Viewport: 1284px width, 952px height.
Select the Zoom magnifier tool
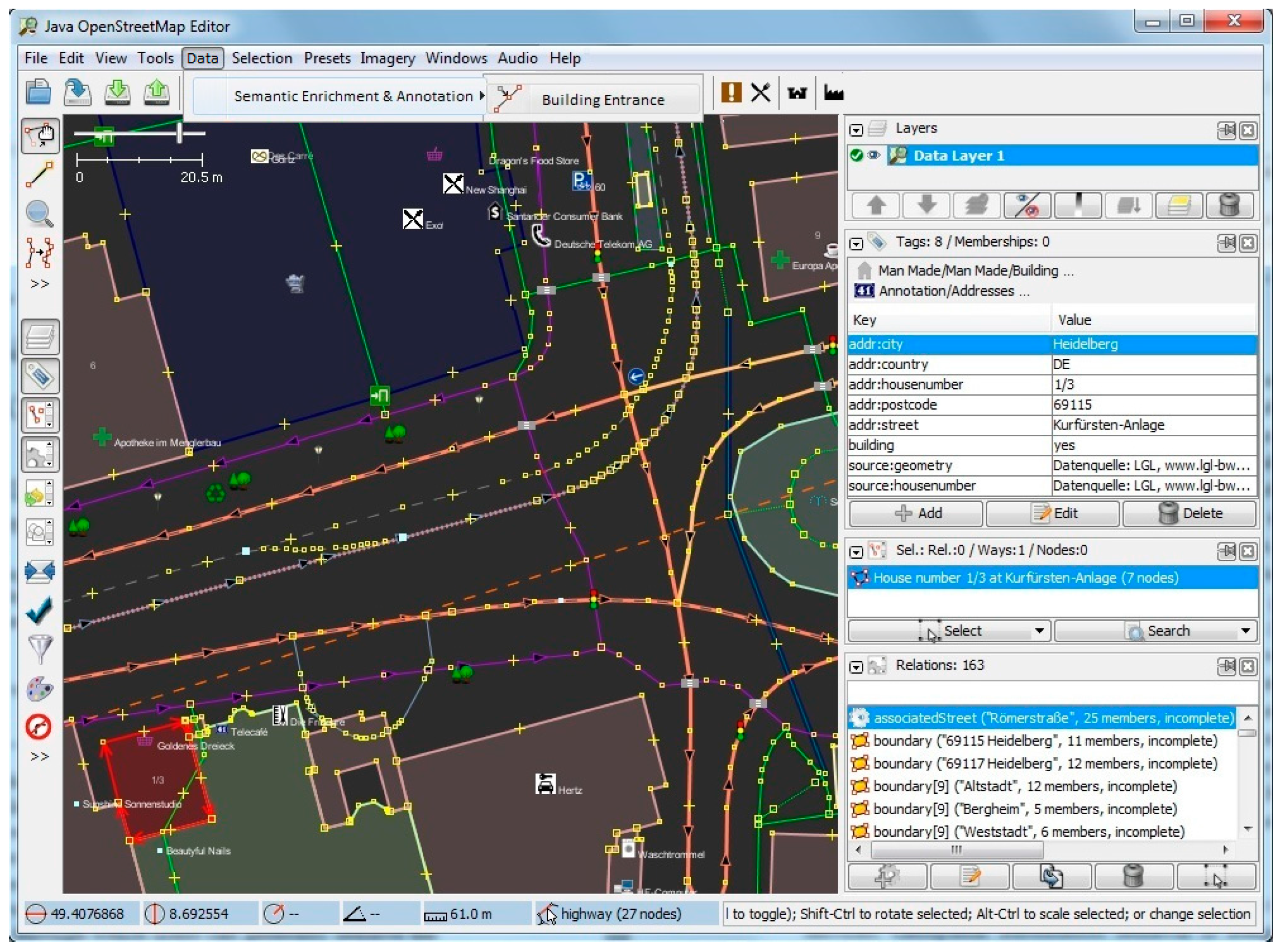click(x=40, y=214)
